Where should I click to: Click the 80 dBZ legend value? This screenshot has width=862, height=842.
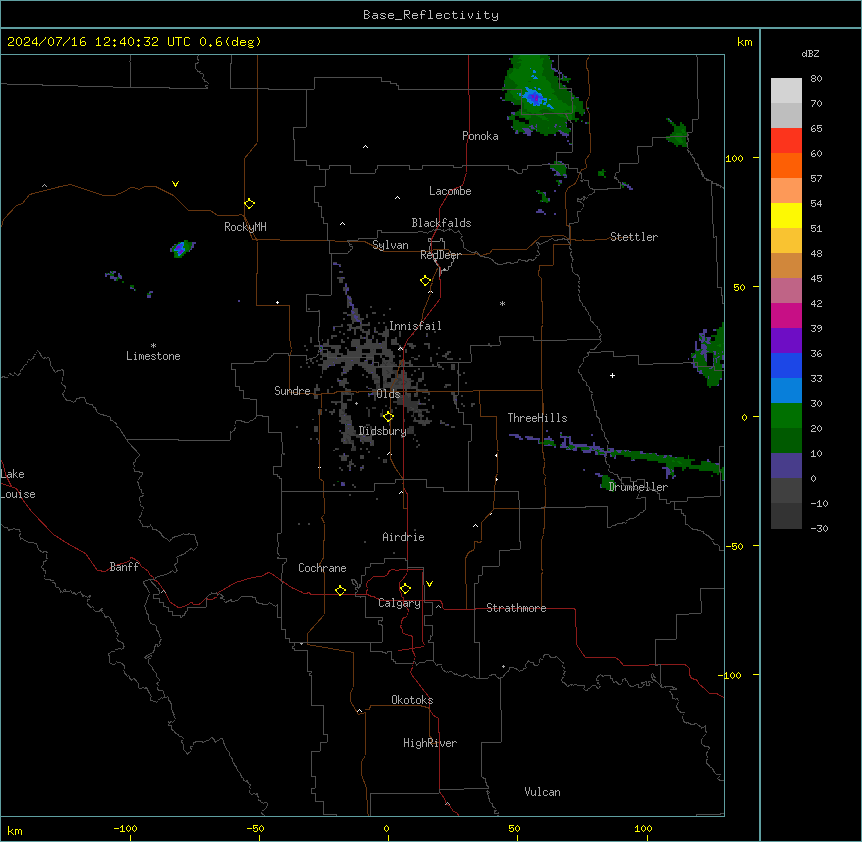point(816,79)
